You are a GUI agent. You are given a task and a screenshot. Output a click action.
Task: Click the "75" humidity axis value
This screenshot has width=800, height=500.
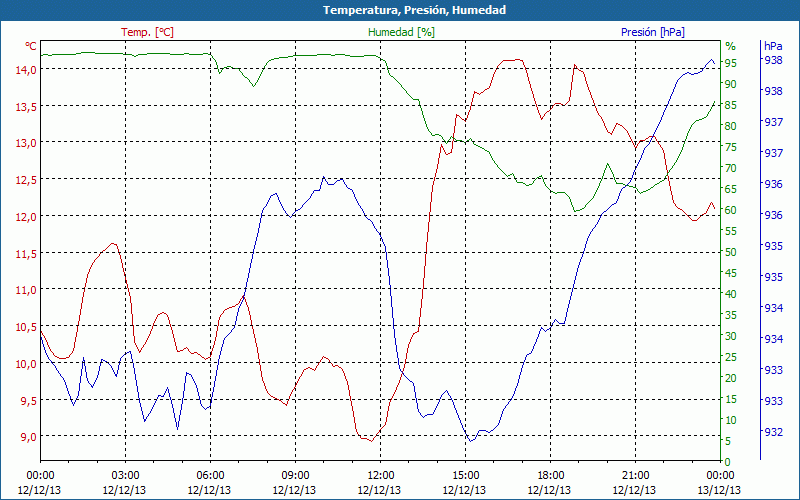click(x=731, y=147)
